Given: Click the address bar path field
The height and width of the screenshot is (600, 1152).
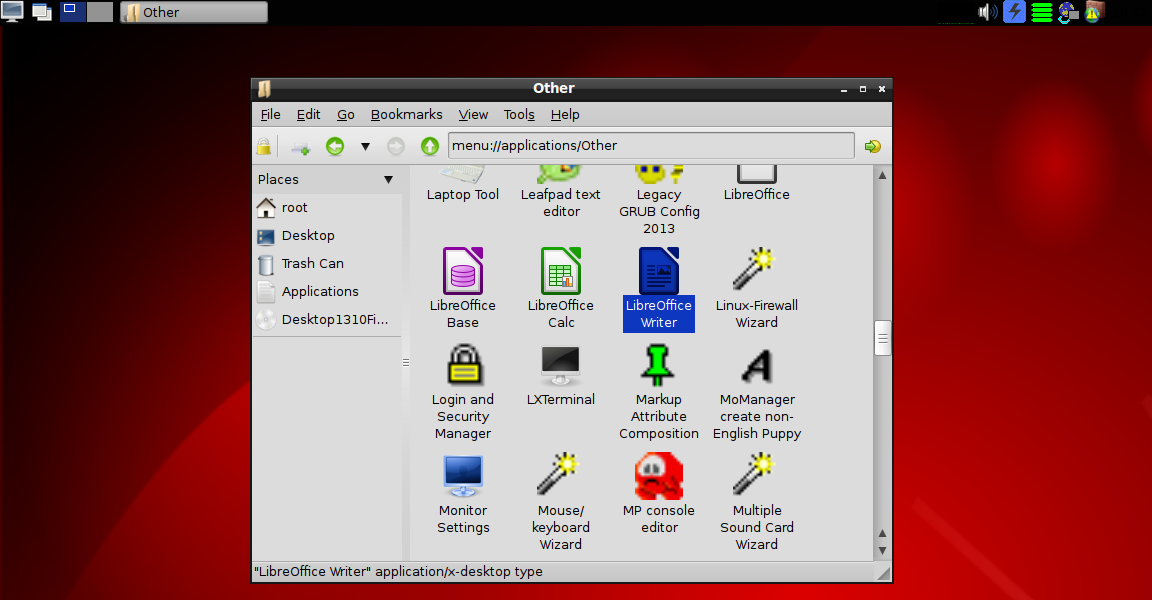Looking at the screenshot, I should click(651, 145).
